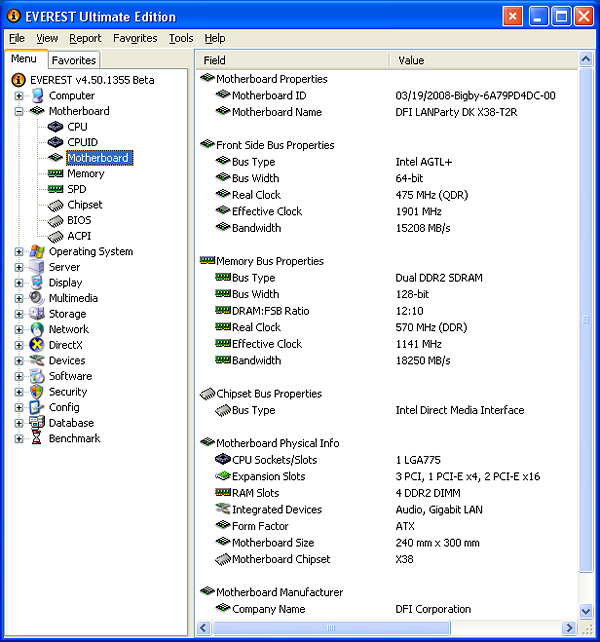Click the Chipset icon in the tree
The height and width of the screenshot is (642, 600).
[55, 205]
